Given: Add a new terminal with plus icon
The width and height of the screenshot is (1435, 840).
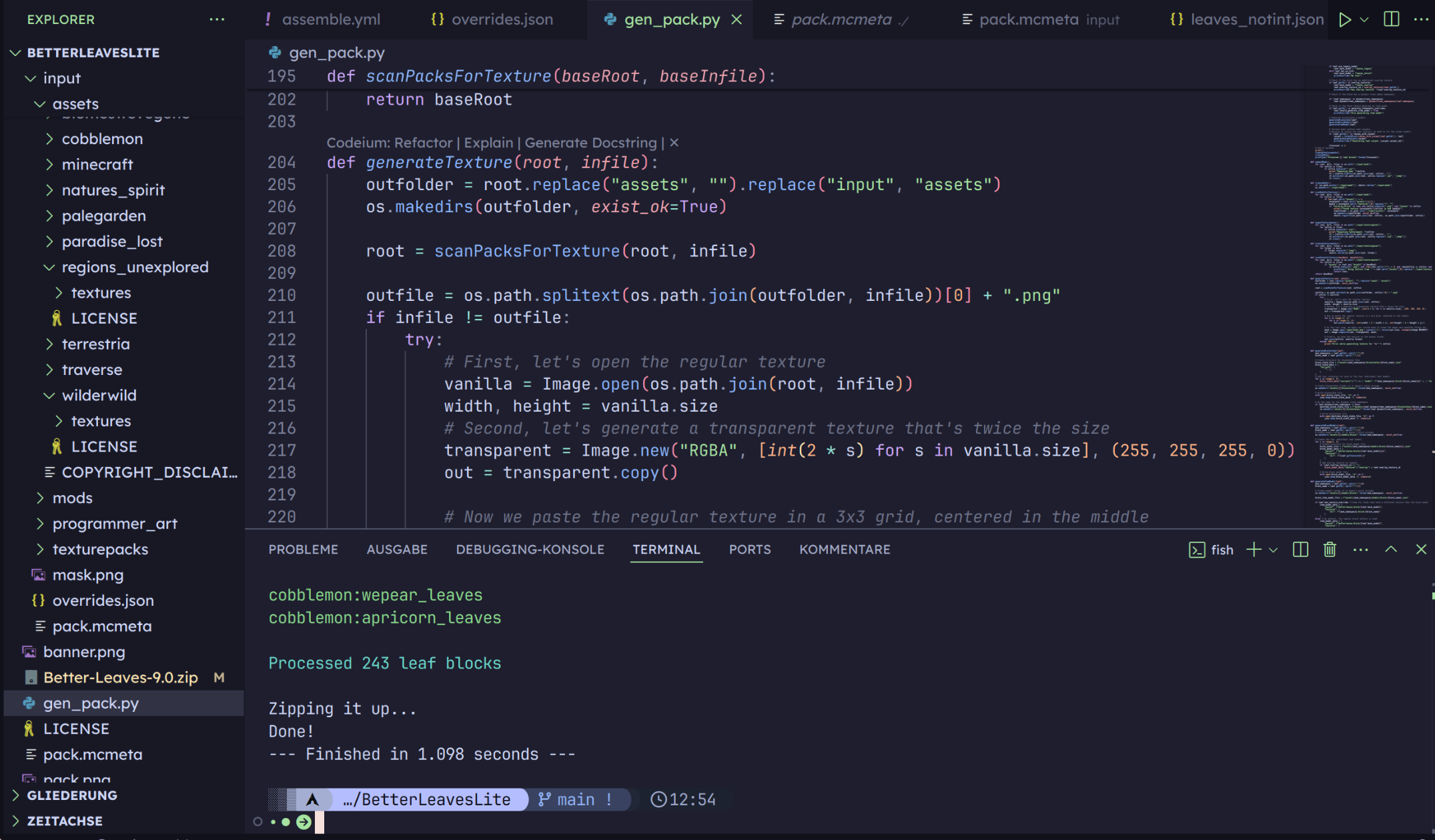Looking at the screenshot, I should coord(1254,549).
